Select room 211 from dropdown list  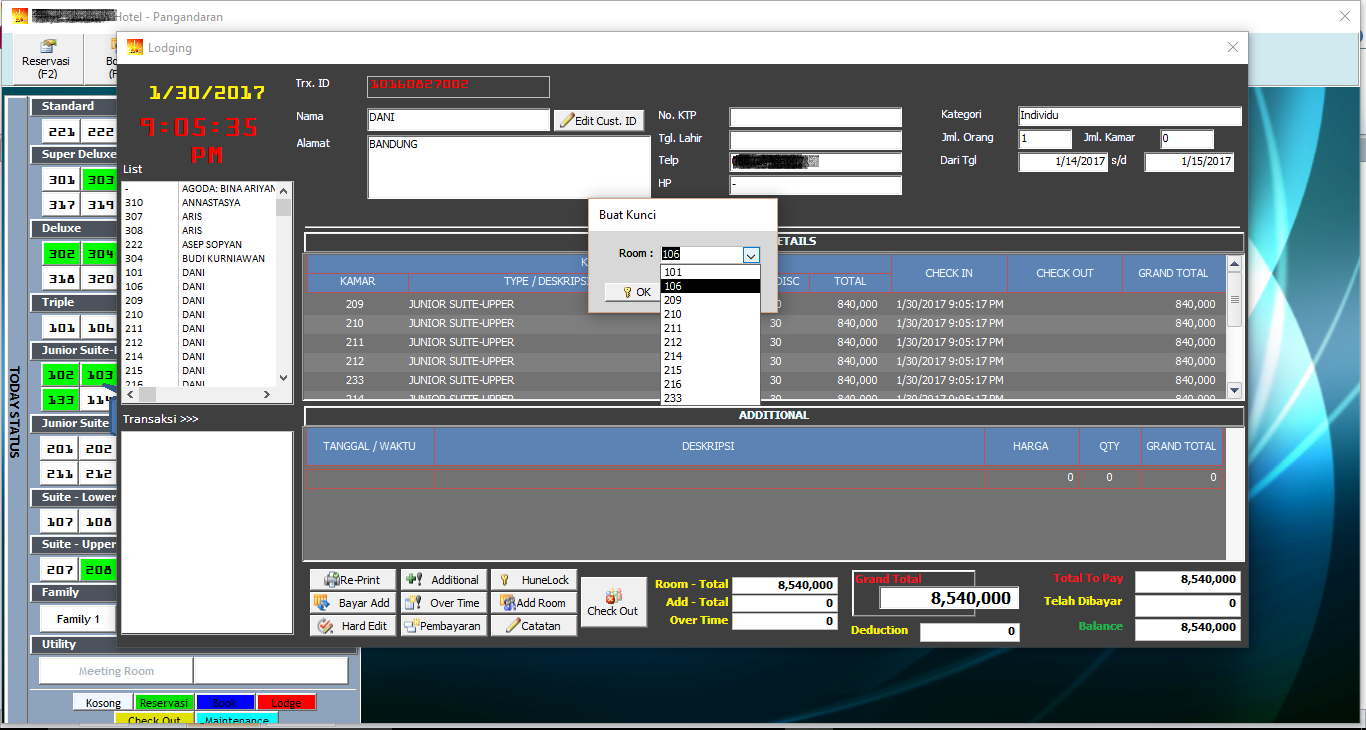click(x=673, y=328)
